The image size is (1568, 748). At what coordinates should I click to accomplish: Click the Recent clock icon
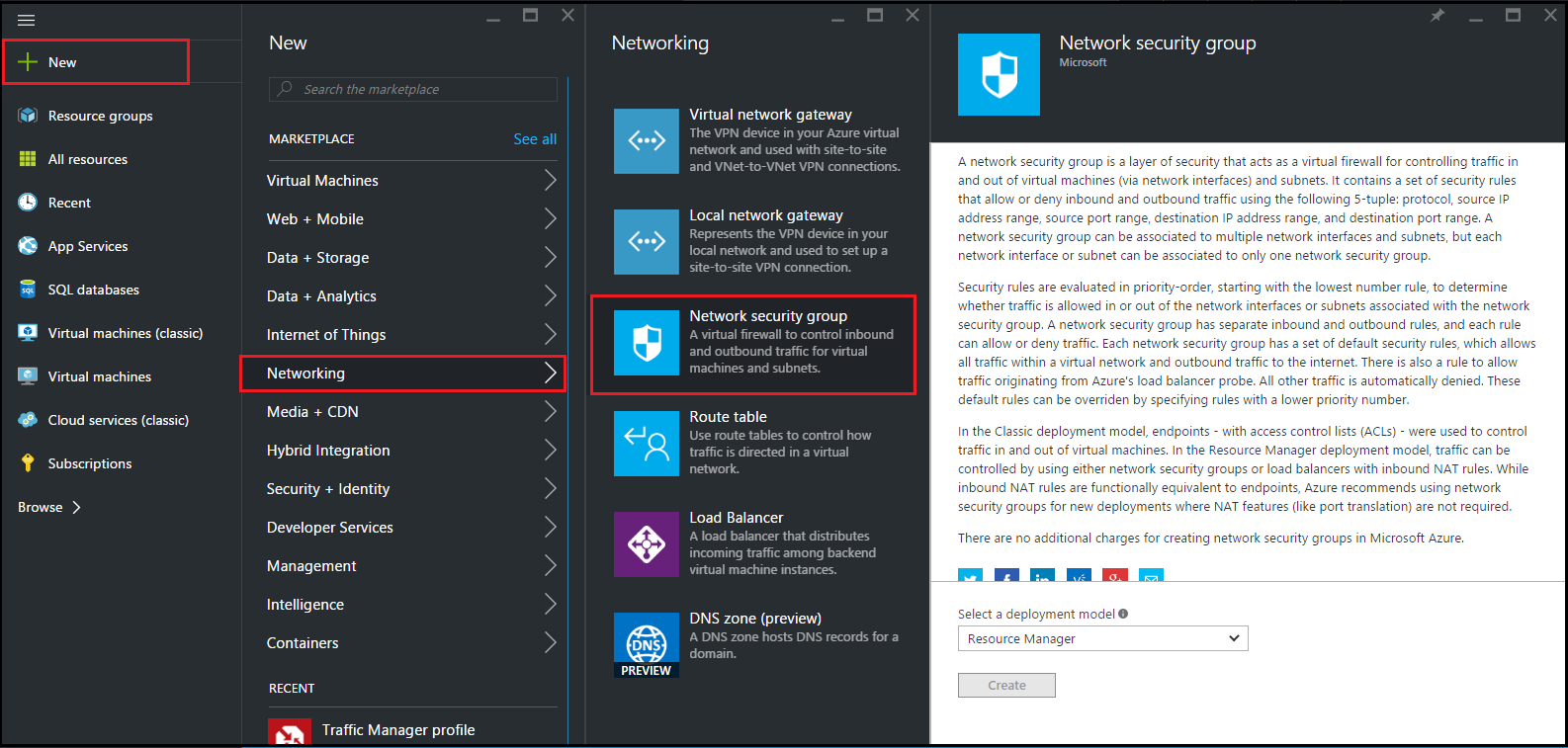pyautogui.click(x=28, y=203)
